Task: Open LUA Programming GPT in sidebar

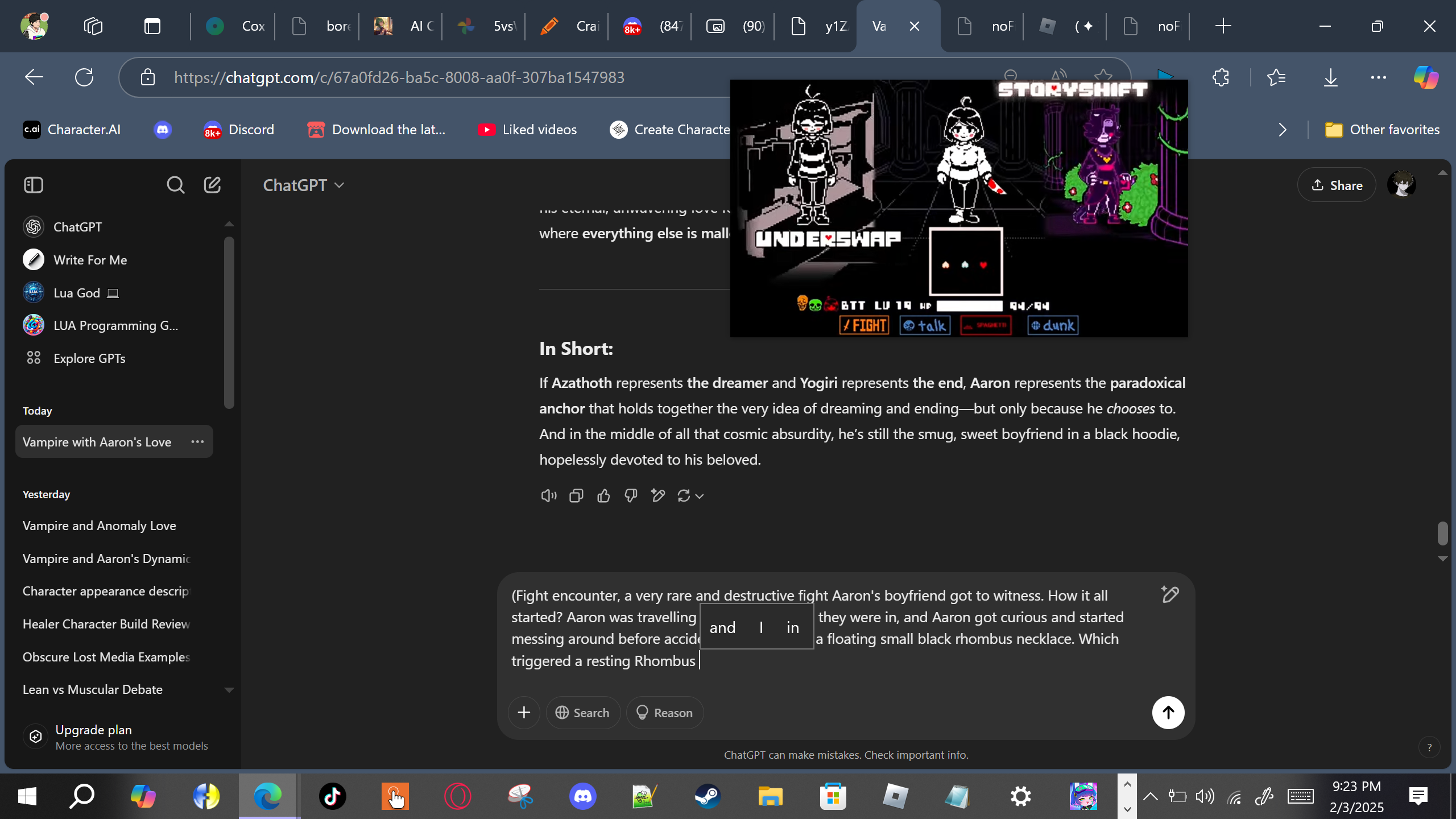Action: click(x=114, y=325)
